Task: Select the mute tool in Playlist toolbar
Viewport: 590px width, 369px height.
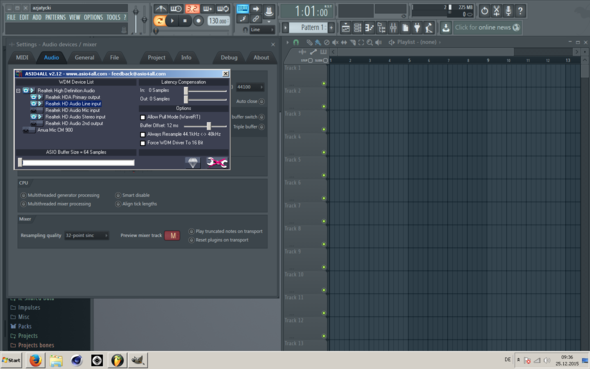Action: pos(335,43)
